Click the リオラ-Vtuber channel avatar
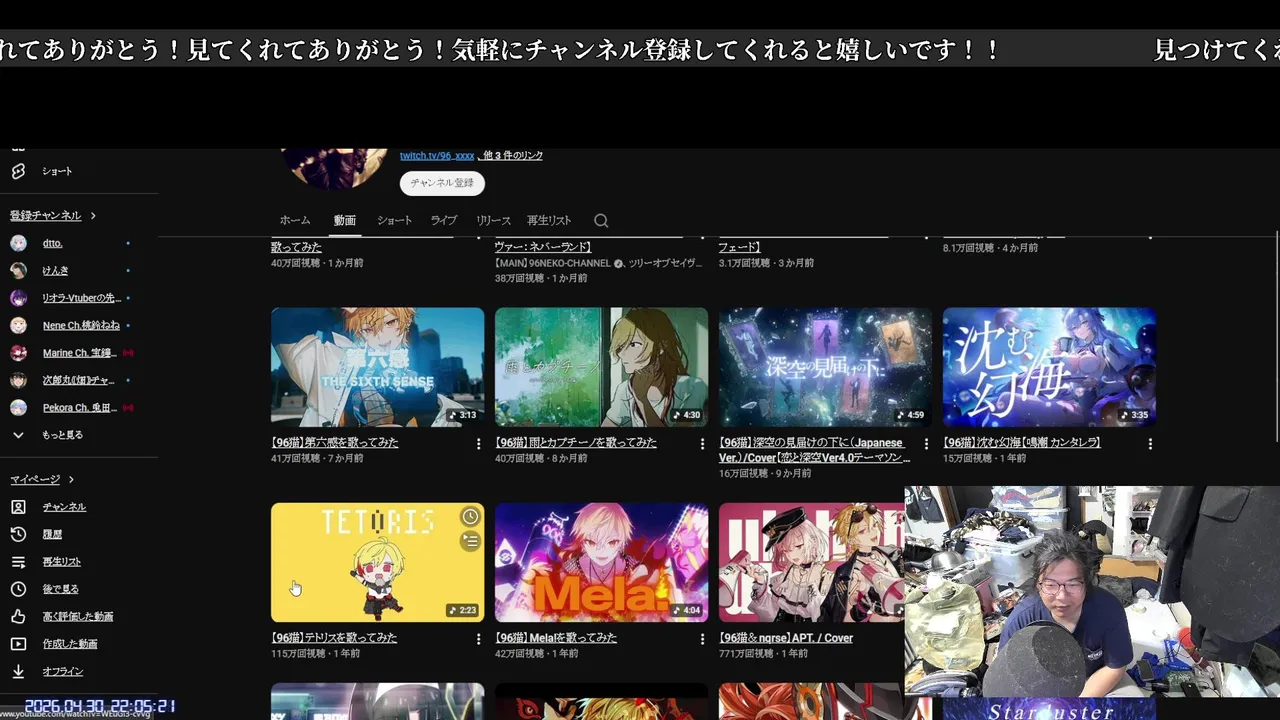The height and width of the screenshot is (720, 1280). point(18,298)
